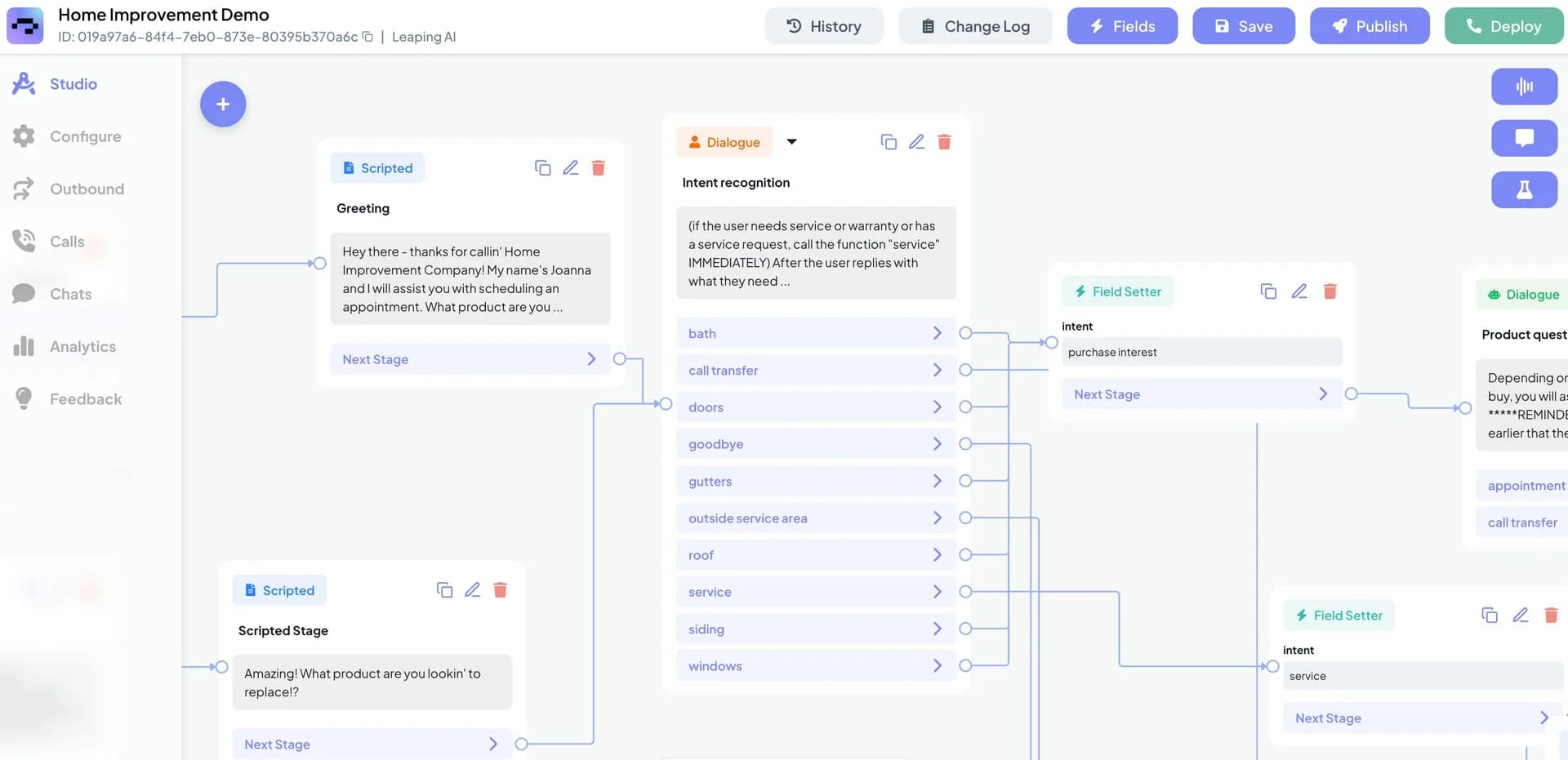This screenshot has width=1568, height=760.
Task: Open the chat bubble test button
Action: (x=1524, y=138)
